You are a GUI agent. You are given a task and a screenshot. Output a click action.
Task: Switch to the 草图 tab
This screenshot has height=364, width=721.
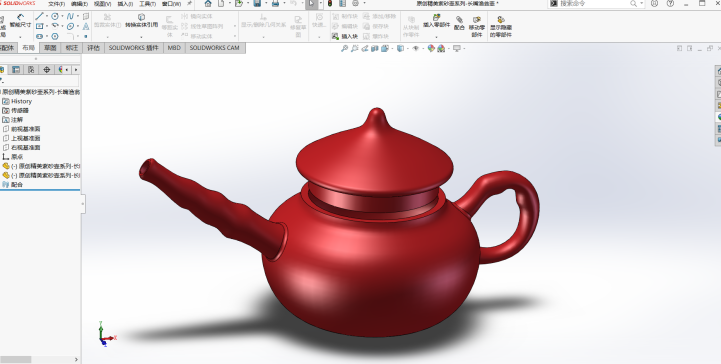[50, 48]
